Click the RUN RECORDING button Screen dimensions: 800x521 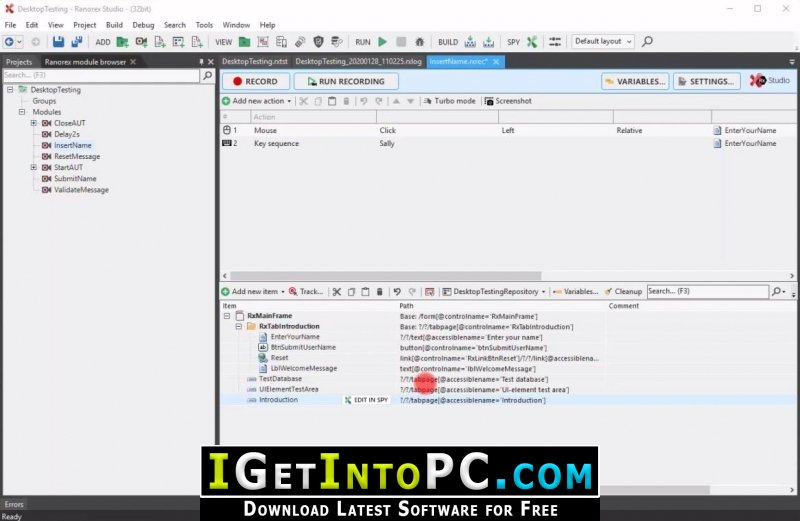(346, 81)
